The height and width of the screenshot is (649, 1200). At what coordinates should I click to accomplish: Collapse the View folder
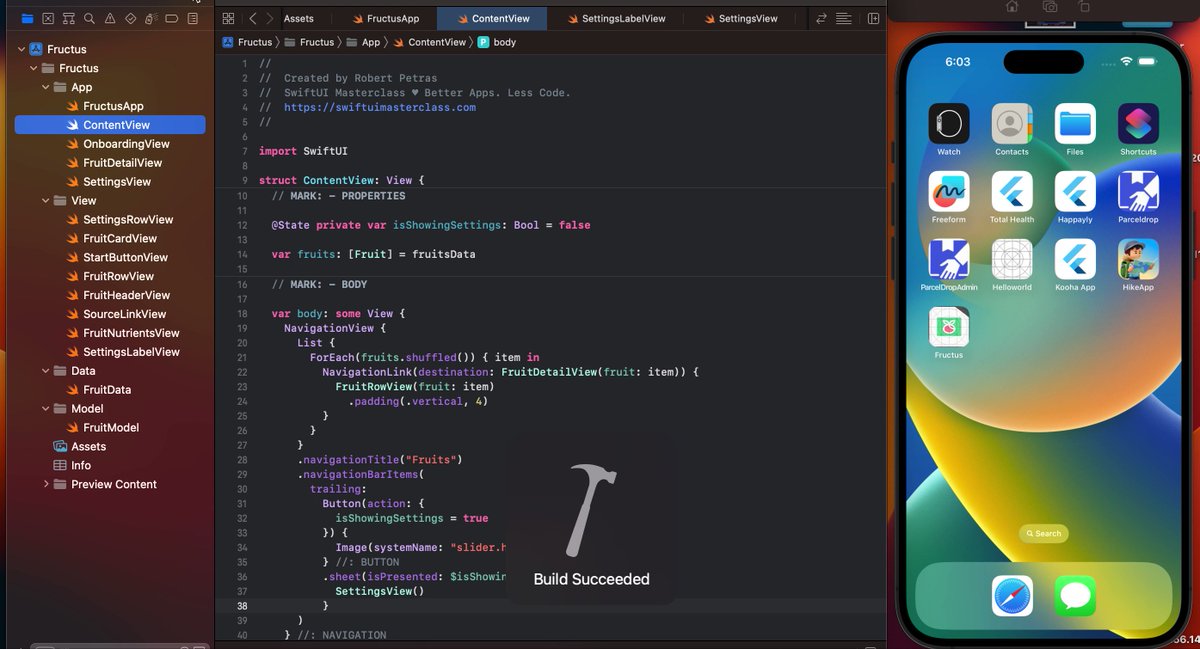tap(46, 200)
